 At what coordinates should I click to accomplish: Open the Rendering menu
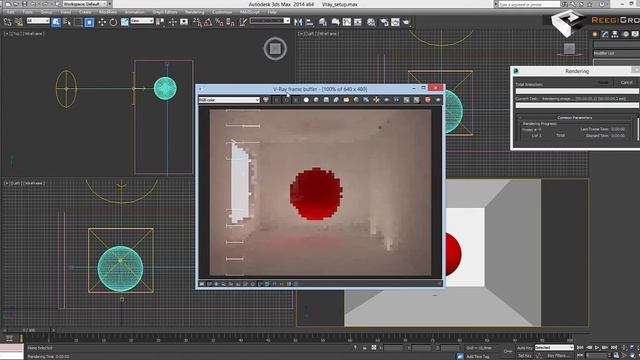tap(194, 12)
